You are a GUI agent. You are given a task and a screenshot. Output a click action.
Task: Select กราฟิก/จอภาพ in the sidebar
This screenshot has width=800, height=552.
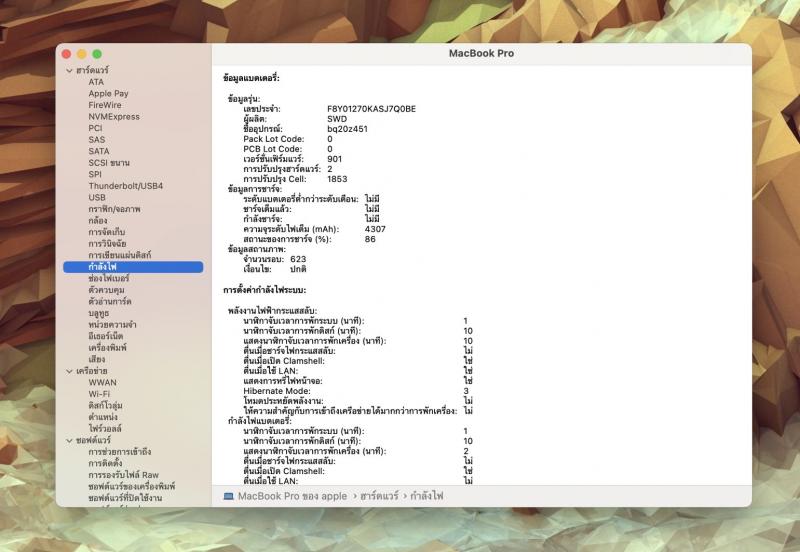tap(114, 209)
